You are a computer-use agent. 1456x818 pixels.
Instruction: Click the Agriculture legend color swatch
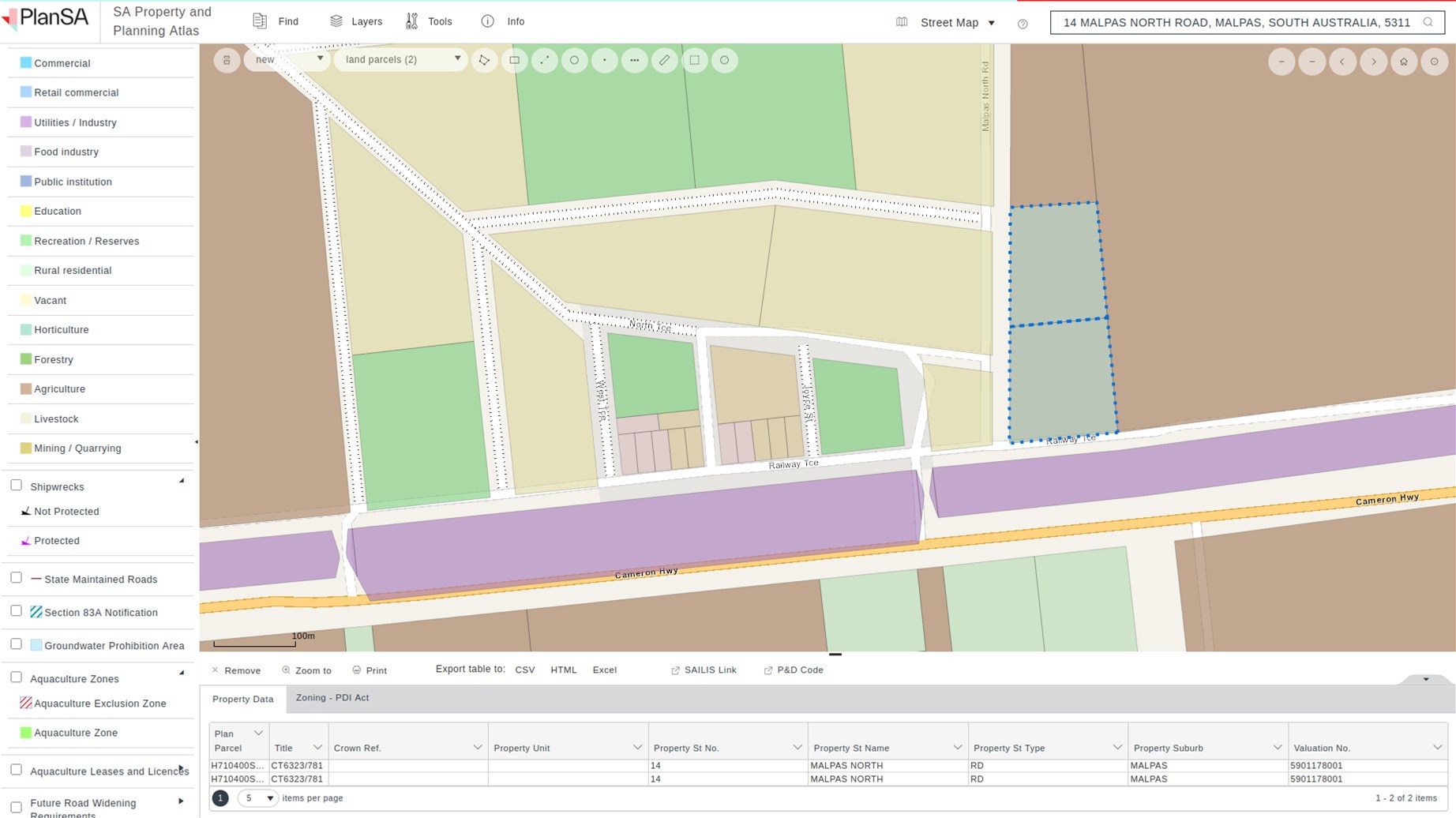[x=26, y=388]
